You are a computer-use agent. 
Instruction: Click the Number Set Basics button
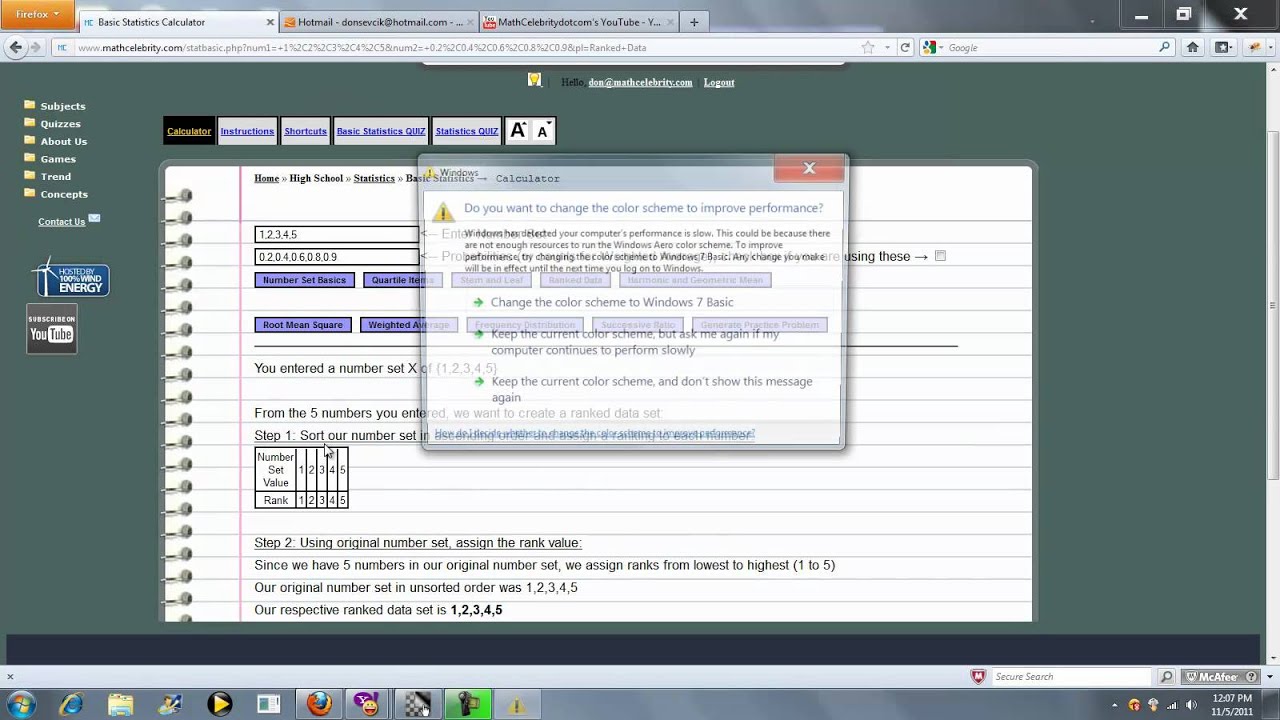304,280
